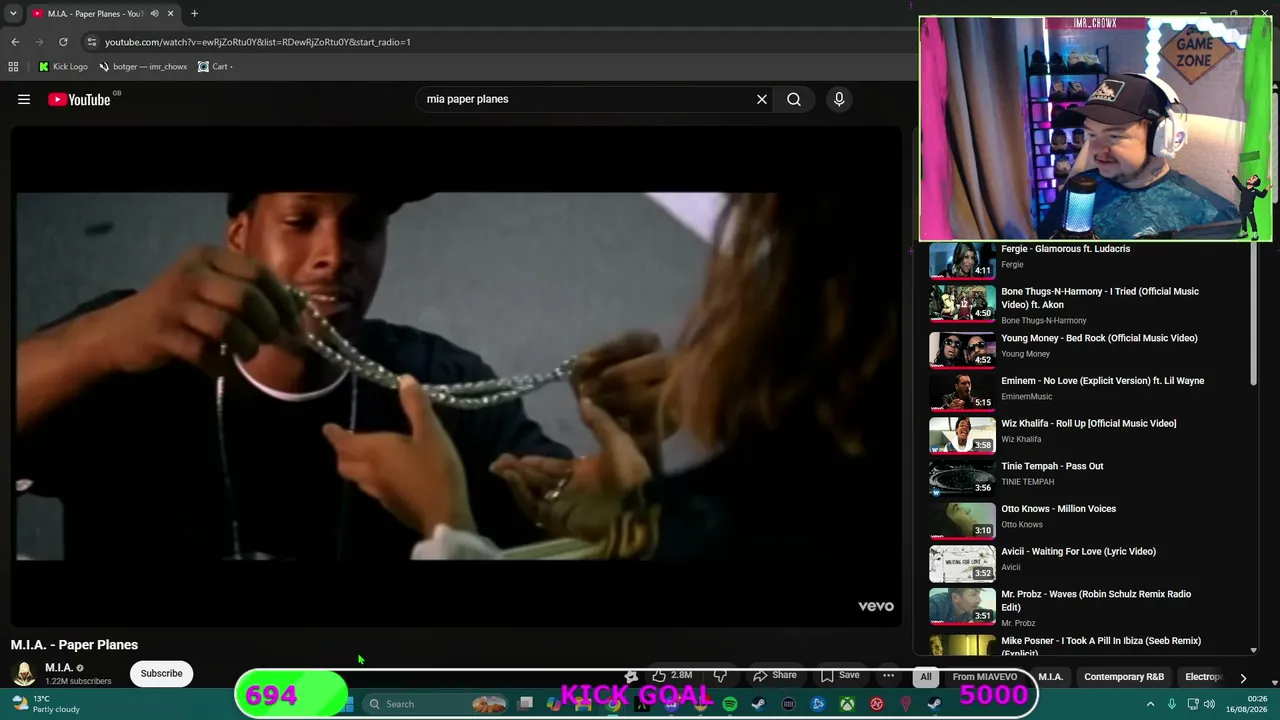Open the taskbar volume control

click(x=1209, y=704)
